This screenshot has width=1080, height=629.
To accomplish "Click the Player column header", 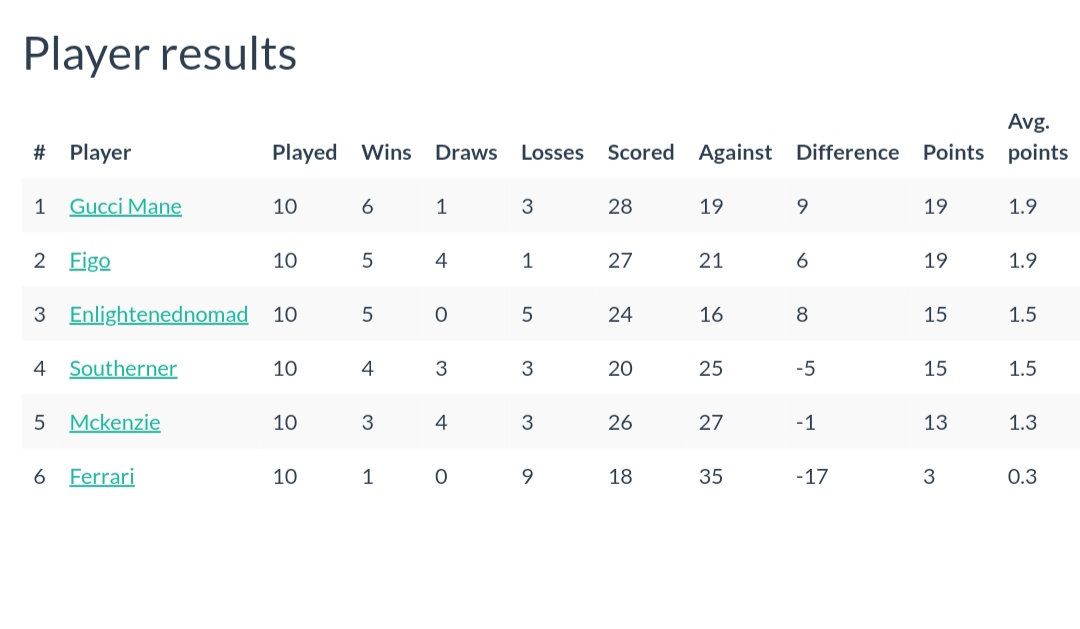I will [100, 152].
